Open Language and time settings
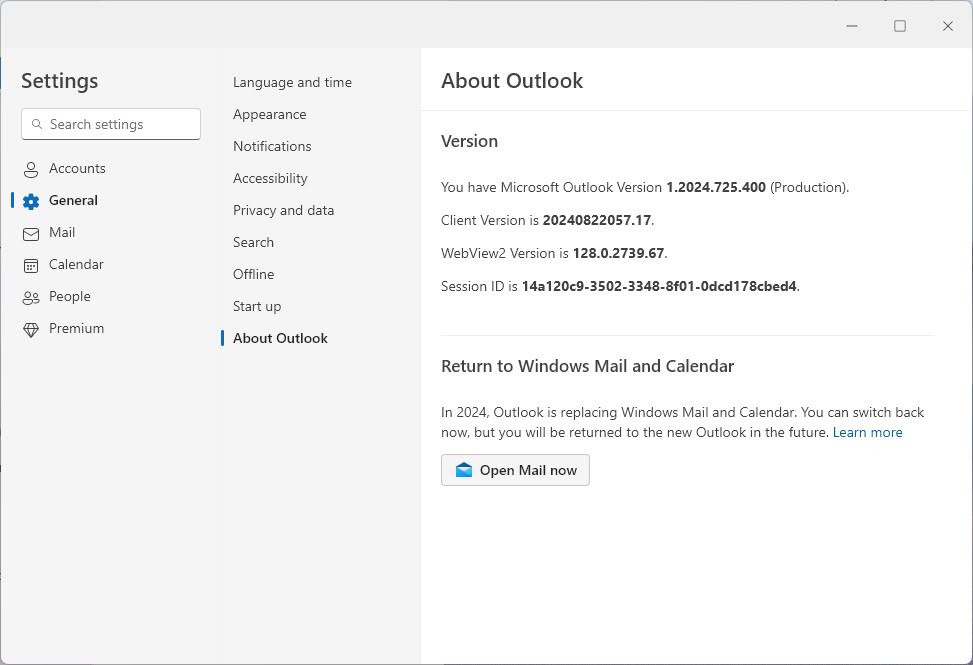 tap(292, 83)
